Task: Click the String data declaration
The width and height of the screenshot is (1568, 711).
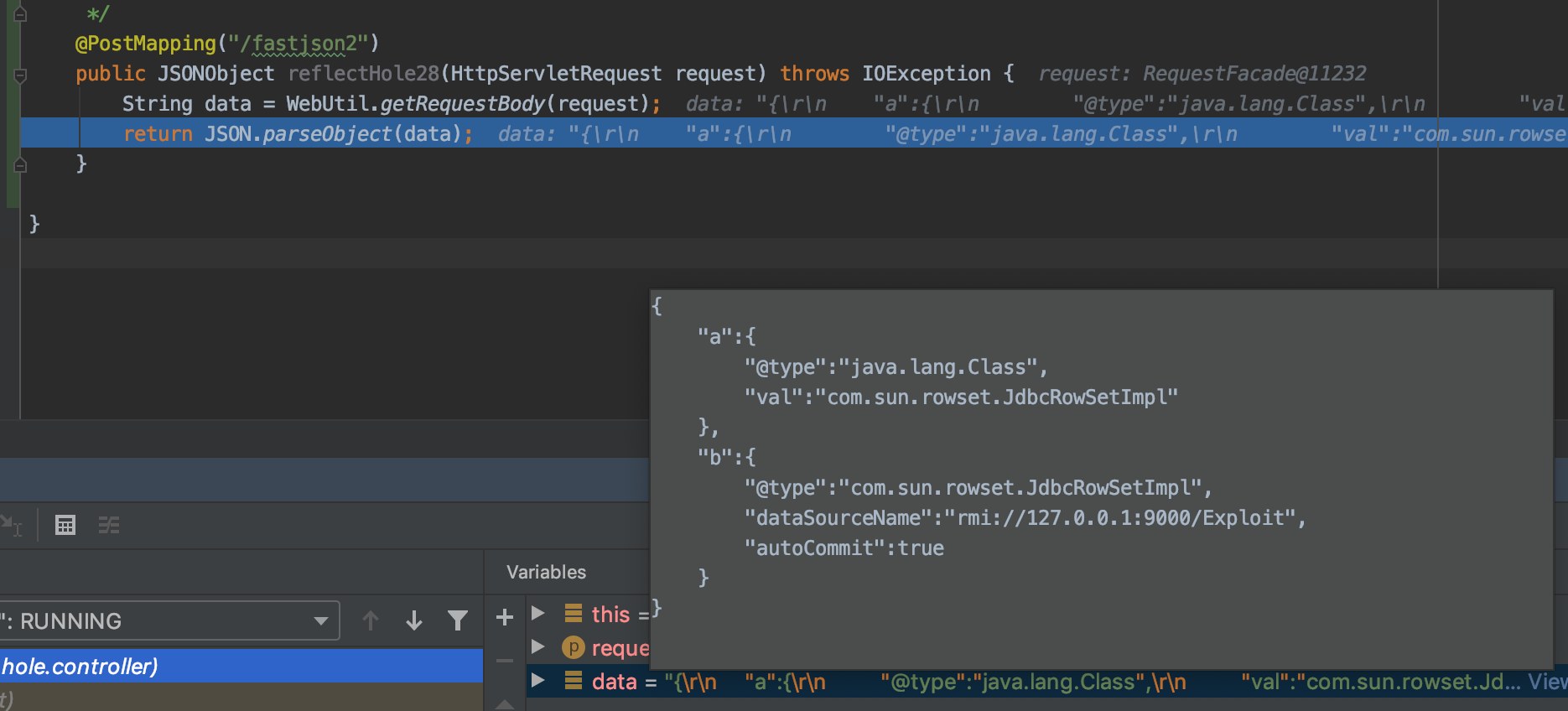Action: (x=186, y=104)
